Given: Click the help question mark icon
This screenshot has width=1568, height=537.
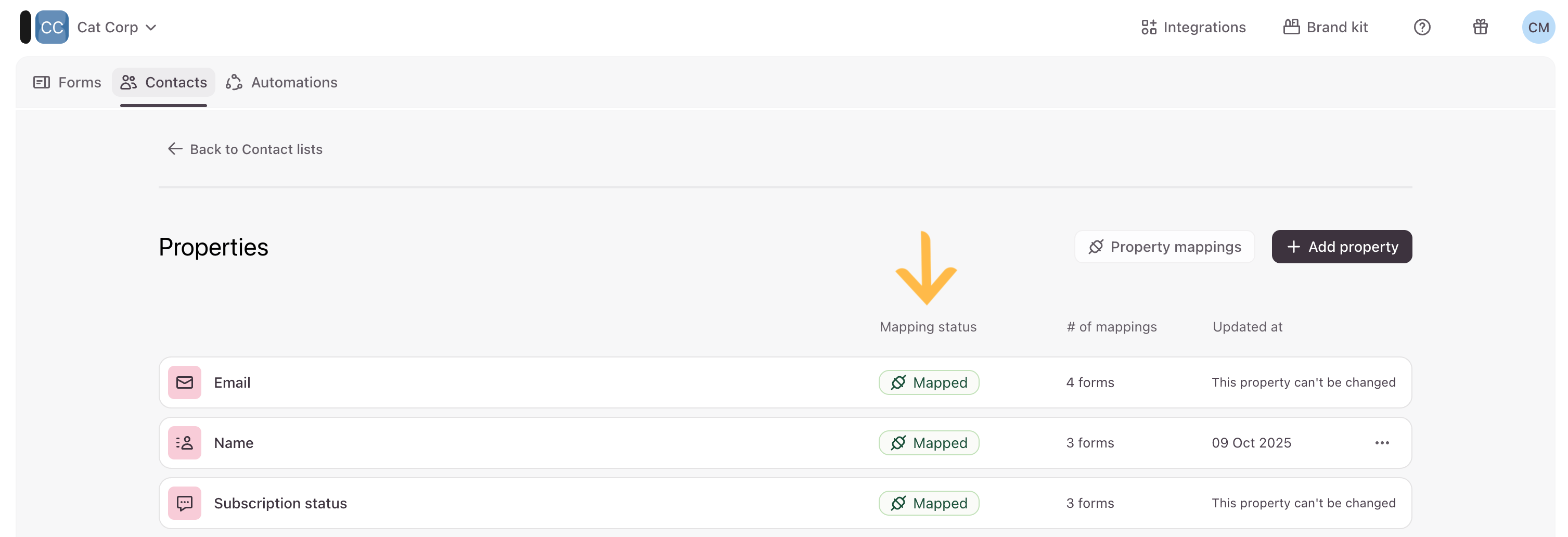Looking at the screenshot, I should coord(1422,28).
